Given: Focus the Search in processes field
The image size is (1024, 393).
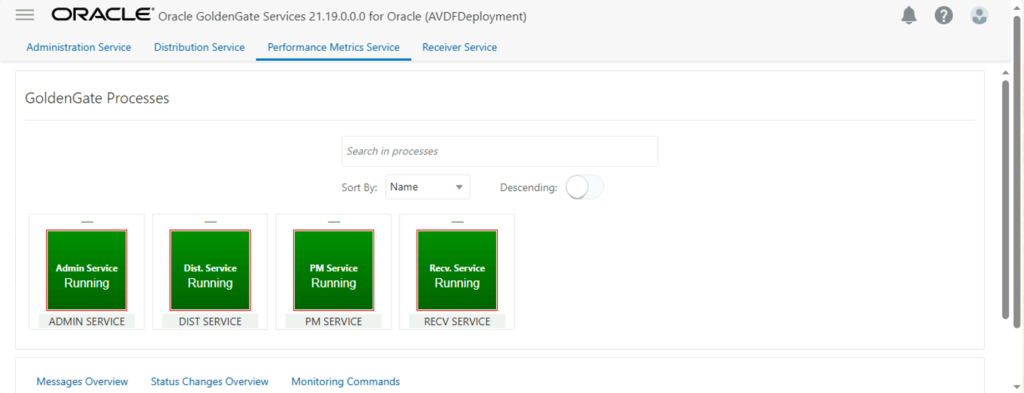Looking at the screenshot, I should click(x=500, y=151).
